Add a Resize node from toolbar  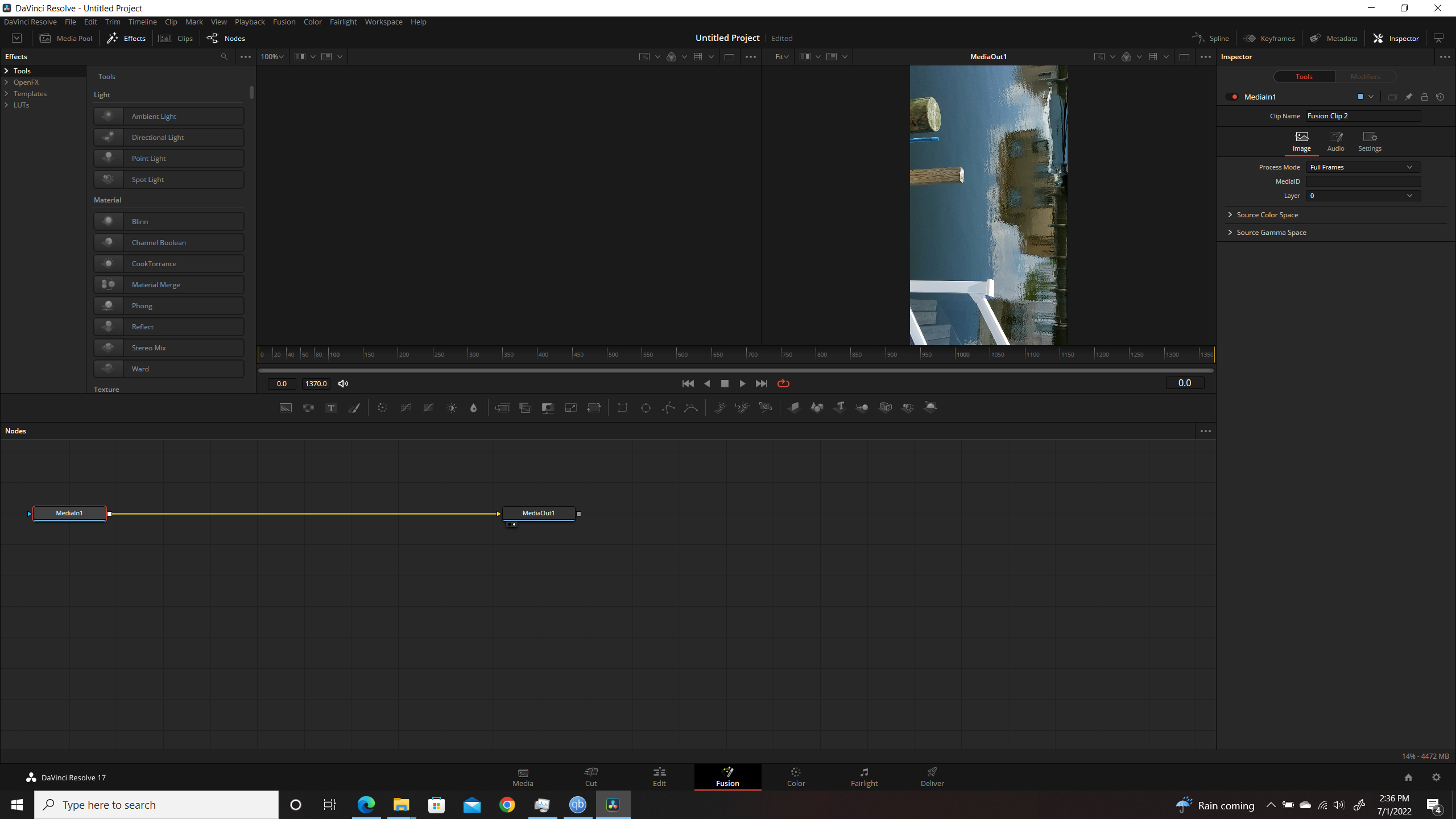(570, 408)
